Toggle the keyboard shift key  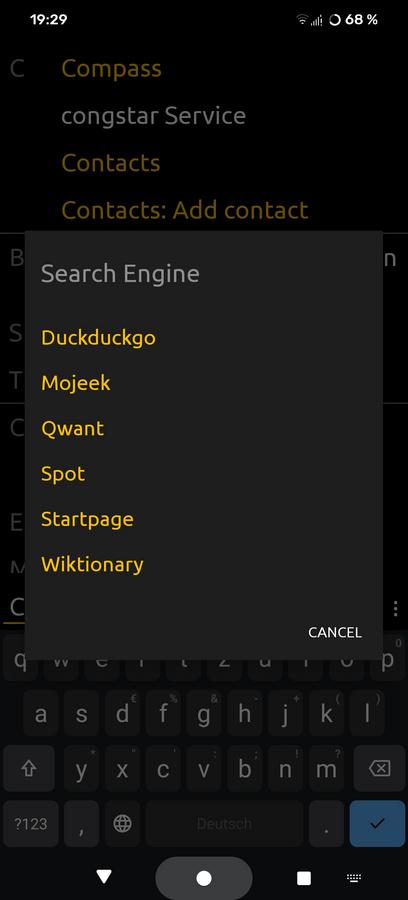tap(29, 769)
